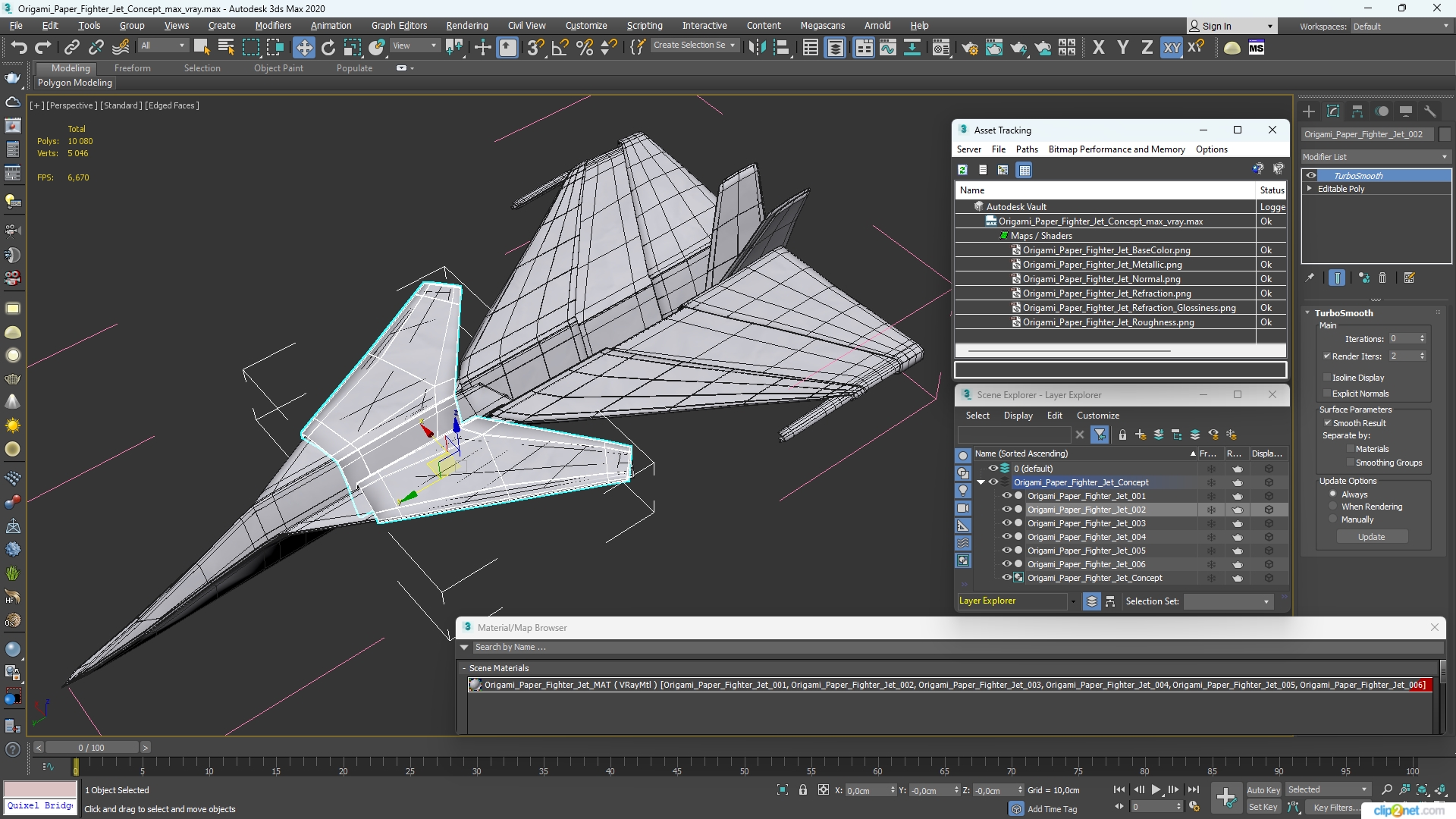Open the selection filter All dropdown

pyautogui.click(x=163, y=45)
